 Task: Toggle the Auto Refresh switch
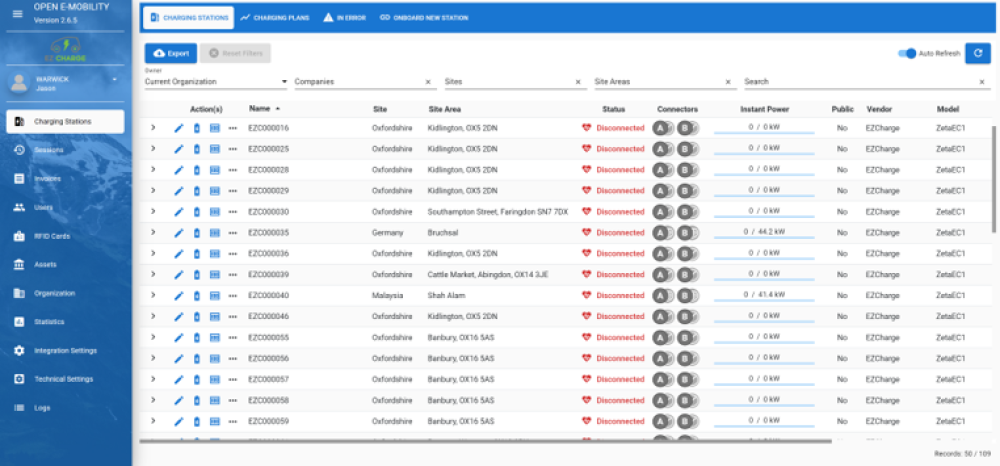(x=906, y=53)
